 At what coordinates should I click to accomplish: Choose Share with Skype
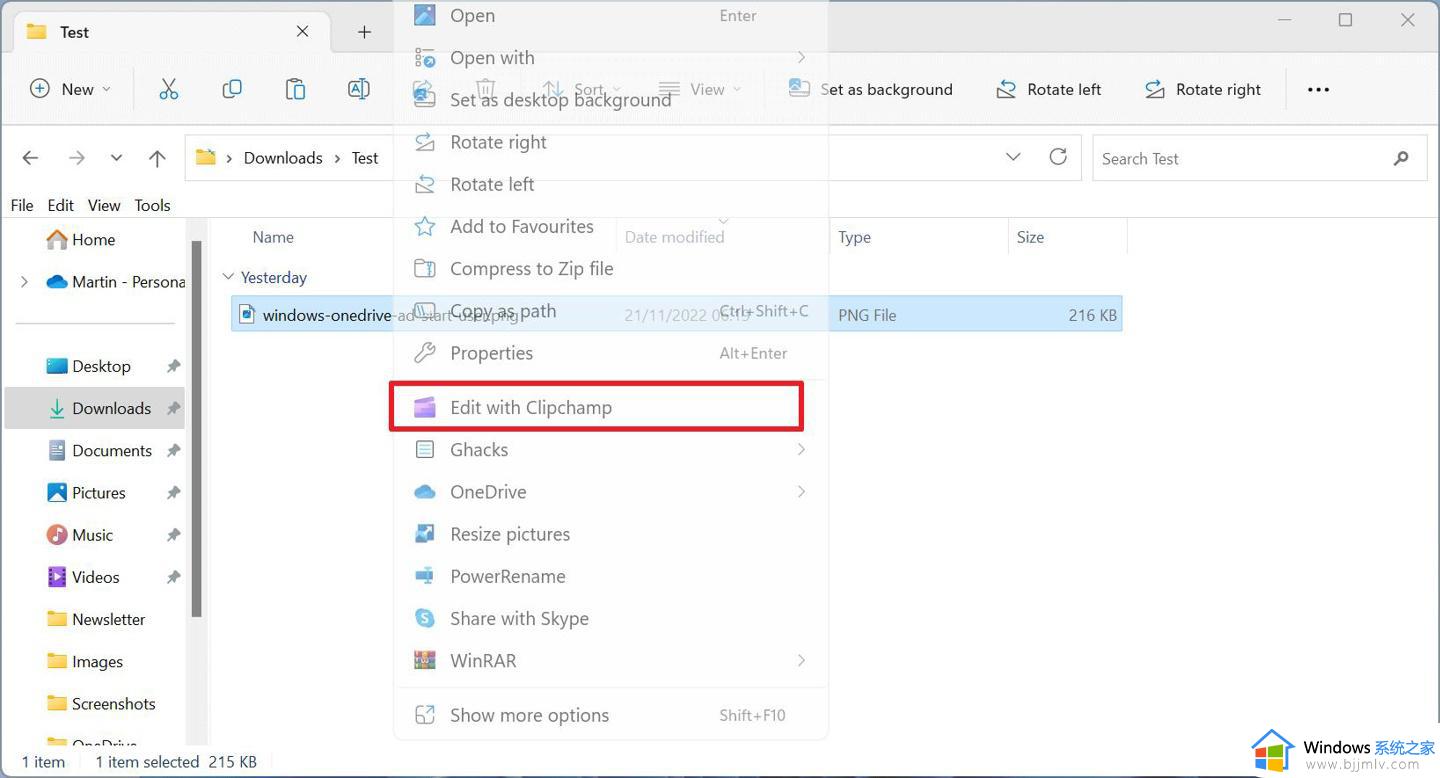pyautogui.click(x=611, y=618)
